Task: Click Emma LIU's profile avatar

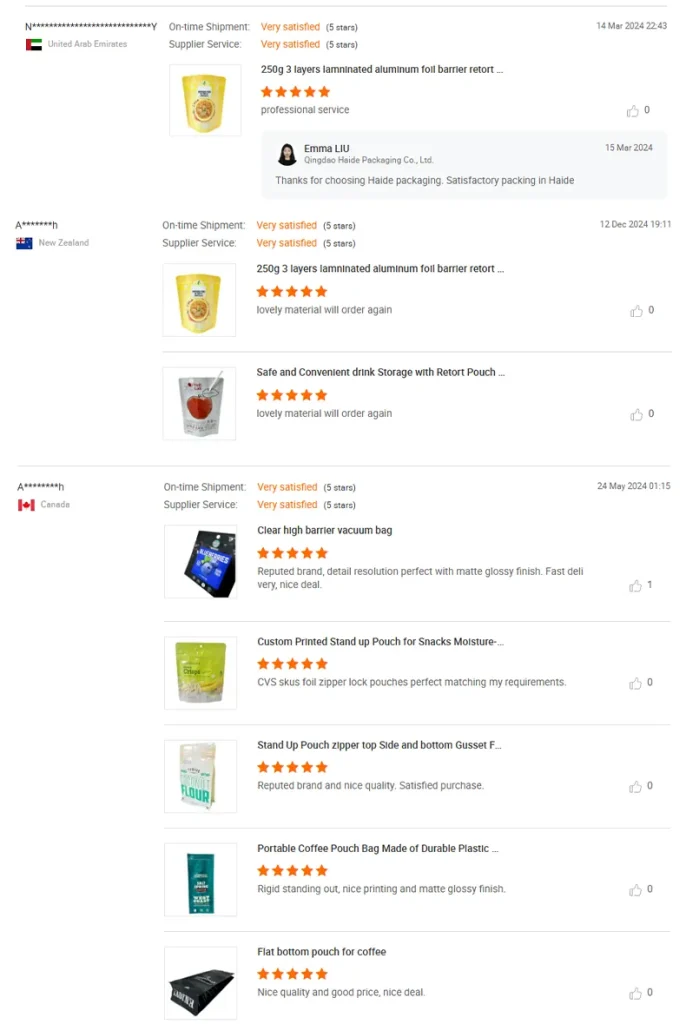Action: pos(287,154)
